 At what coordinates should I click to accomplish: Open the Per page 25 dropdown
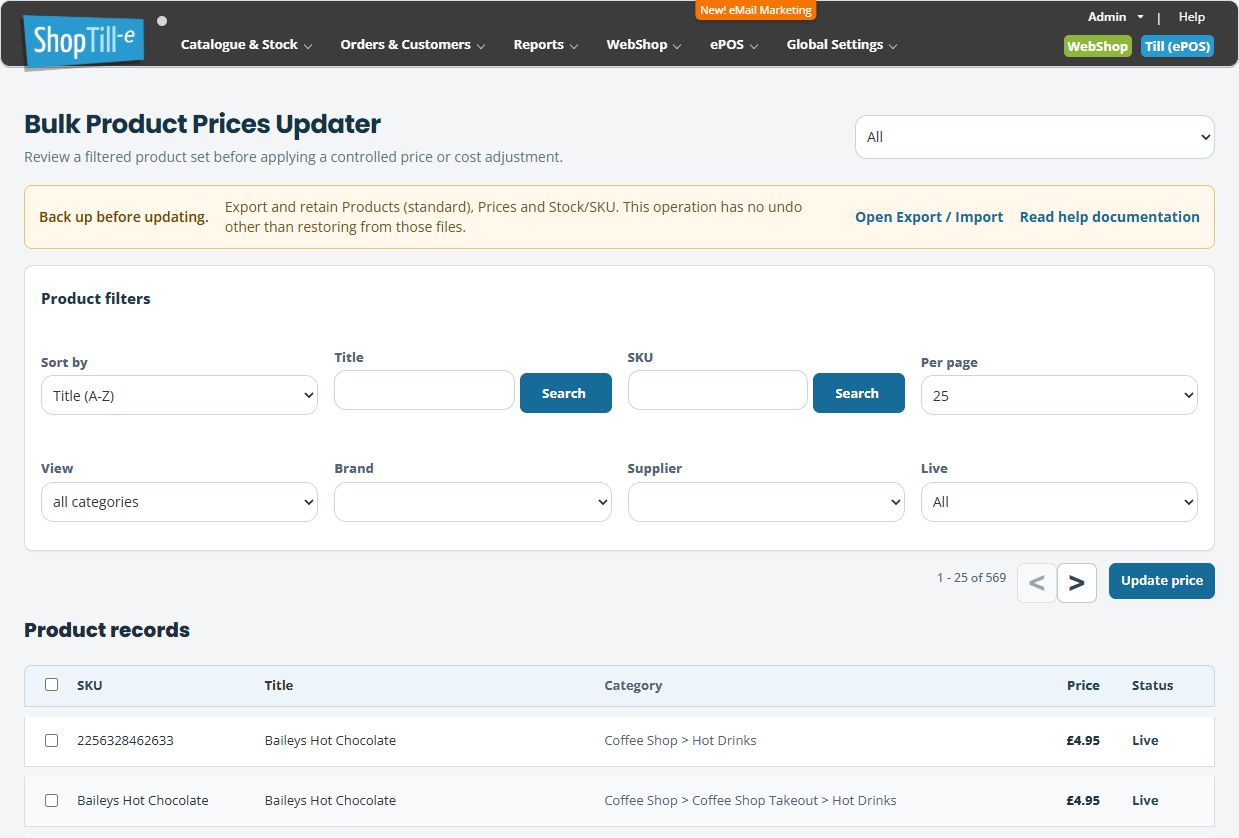point(1059,395)
